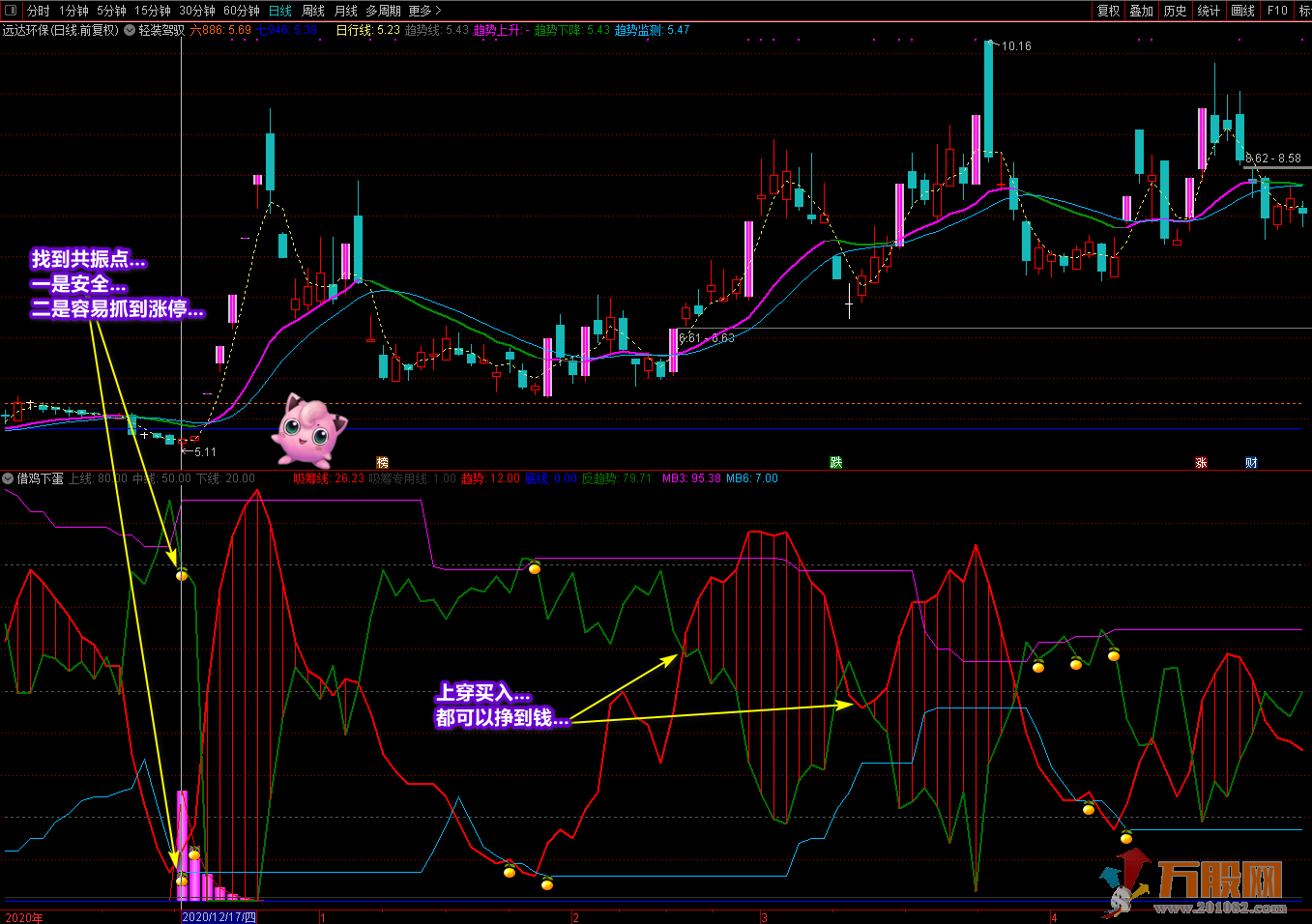Click the 趋势监测: 5.47 indicator value
Image resolution: width=1312 pixels, height=924 pixels.
tap(653, 30)
